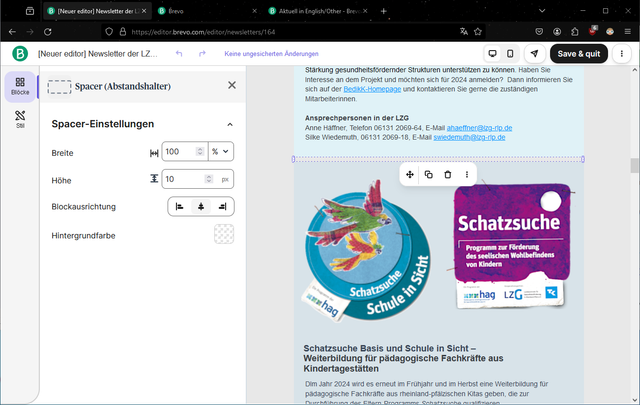Viewport: 640px width, 405px height.
Task: Reload the current page
Action: click(x=48, y=32)
